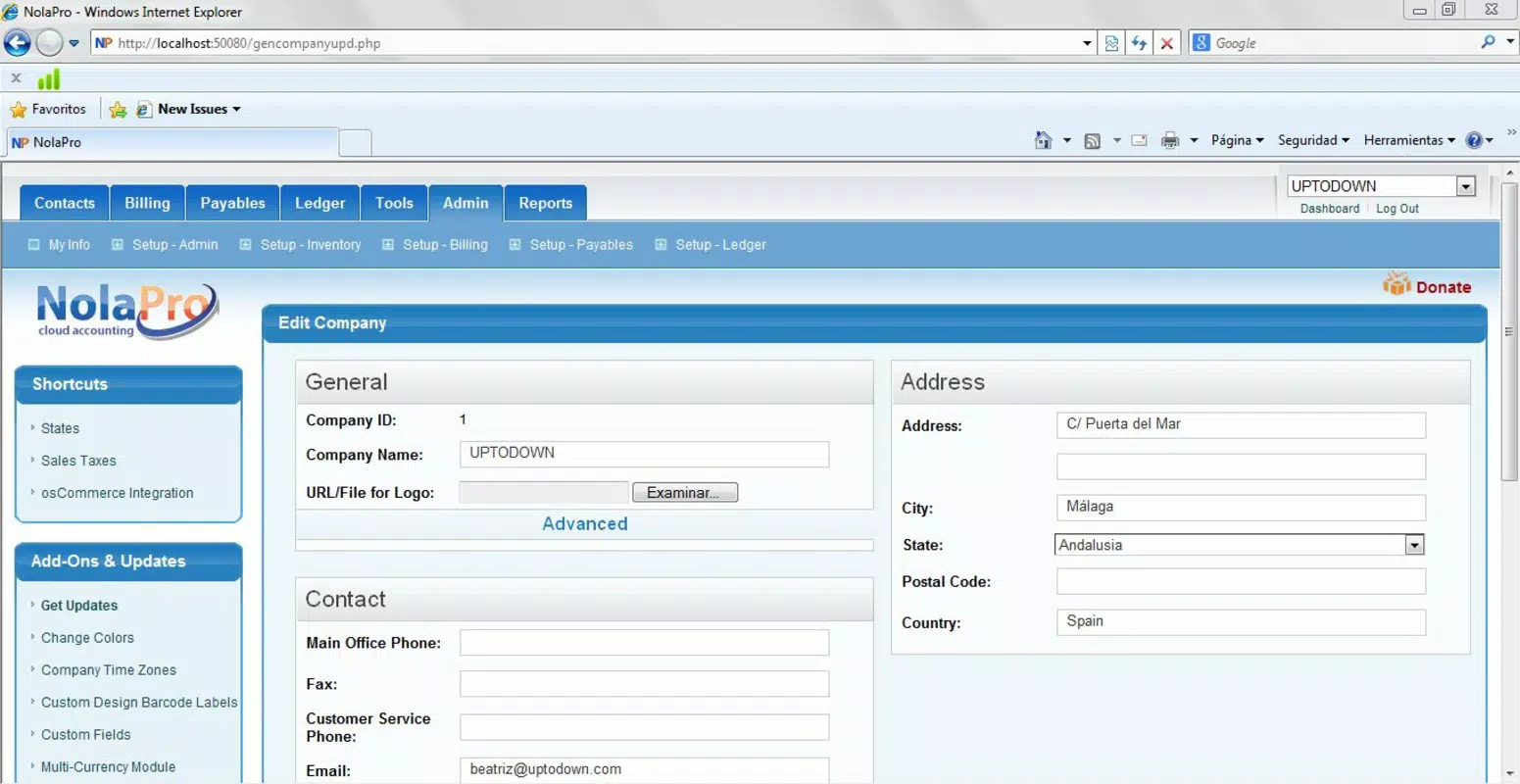This screenshot has width=1520, height=784.
Task: Click the Home page icon
Action: point(1043,140)
